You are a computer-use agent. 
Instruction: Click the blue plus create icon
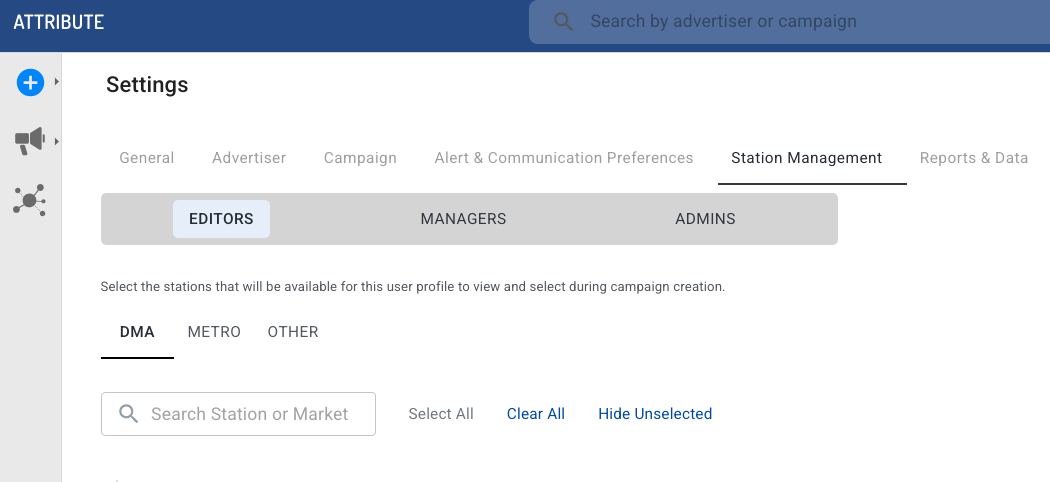point(30,82)
